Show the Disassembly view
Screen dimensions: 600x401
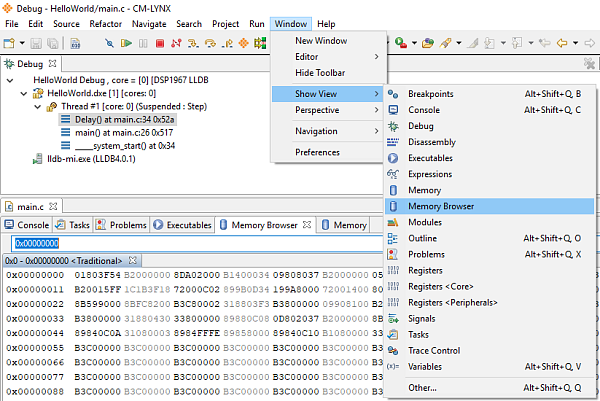click(x=490, y=142)
